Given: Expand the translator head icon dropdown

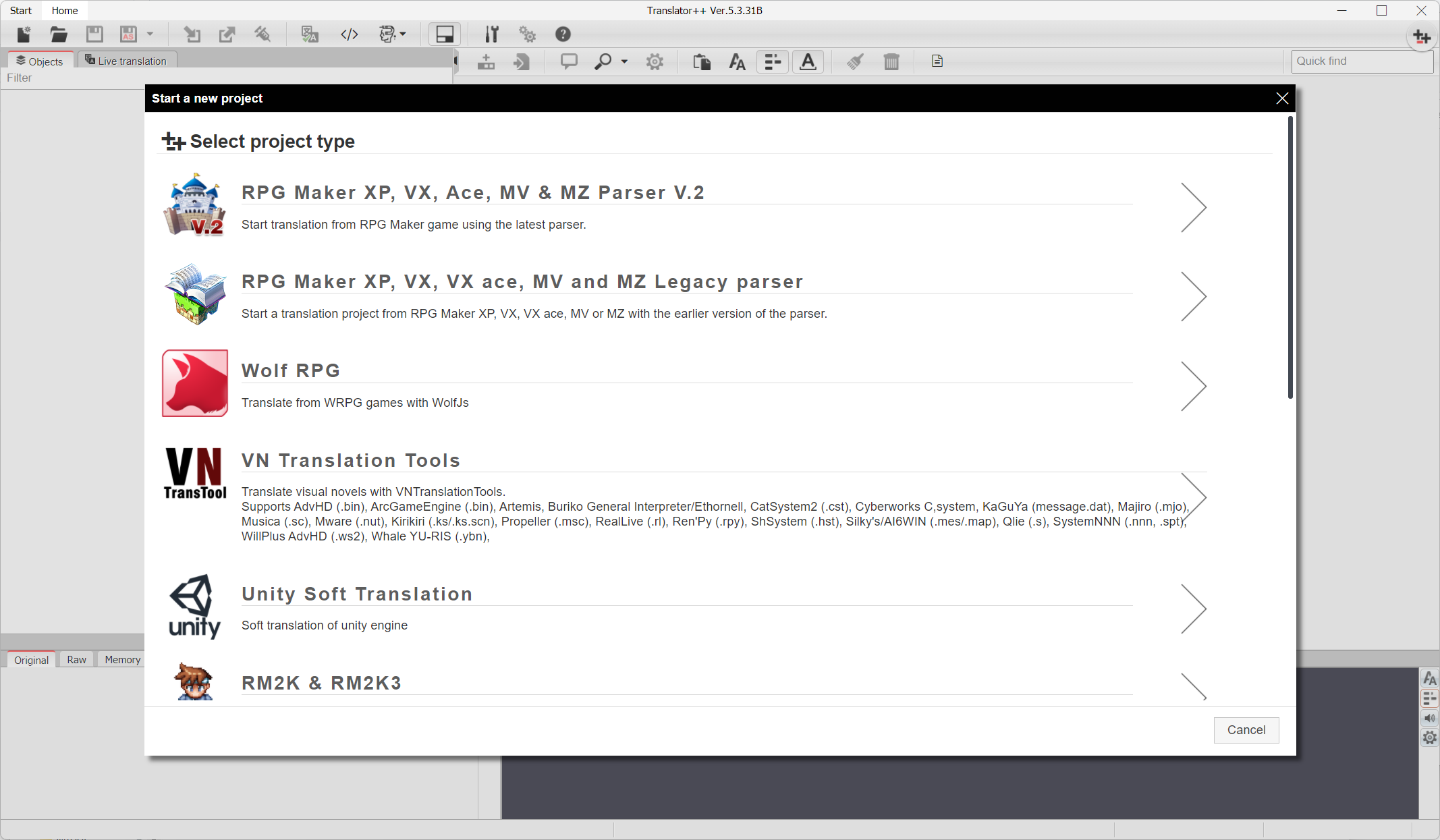Looking at the screenshot, I should (x=404, y=34).
